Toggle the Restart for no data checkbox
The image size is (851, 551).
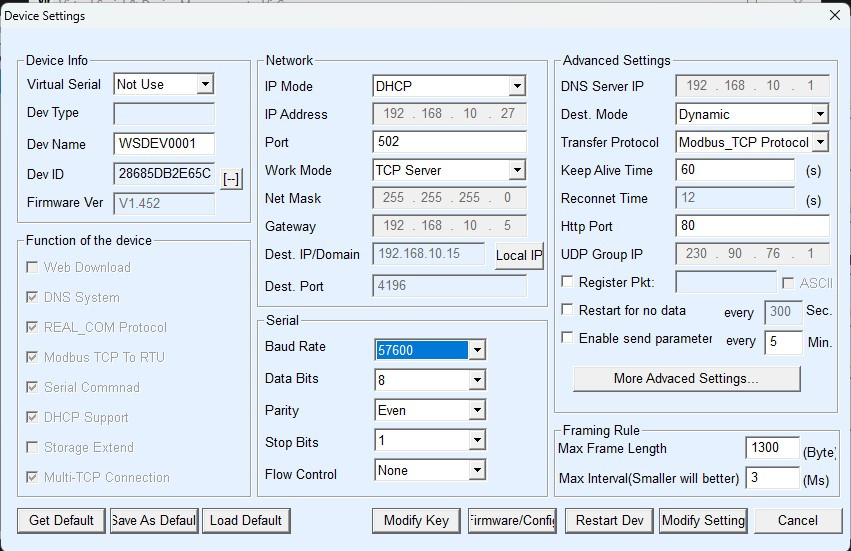click(x=568, y=311)
